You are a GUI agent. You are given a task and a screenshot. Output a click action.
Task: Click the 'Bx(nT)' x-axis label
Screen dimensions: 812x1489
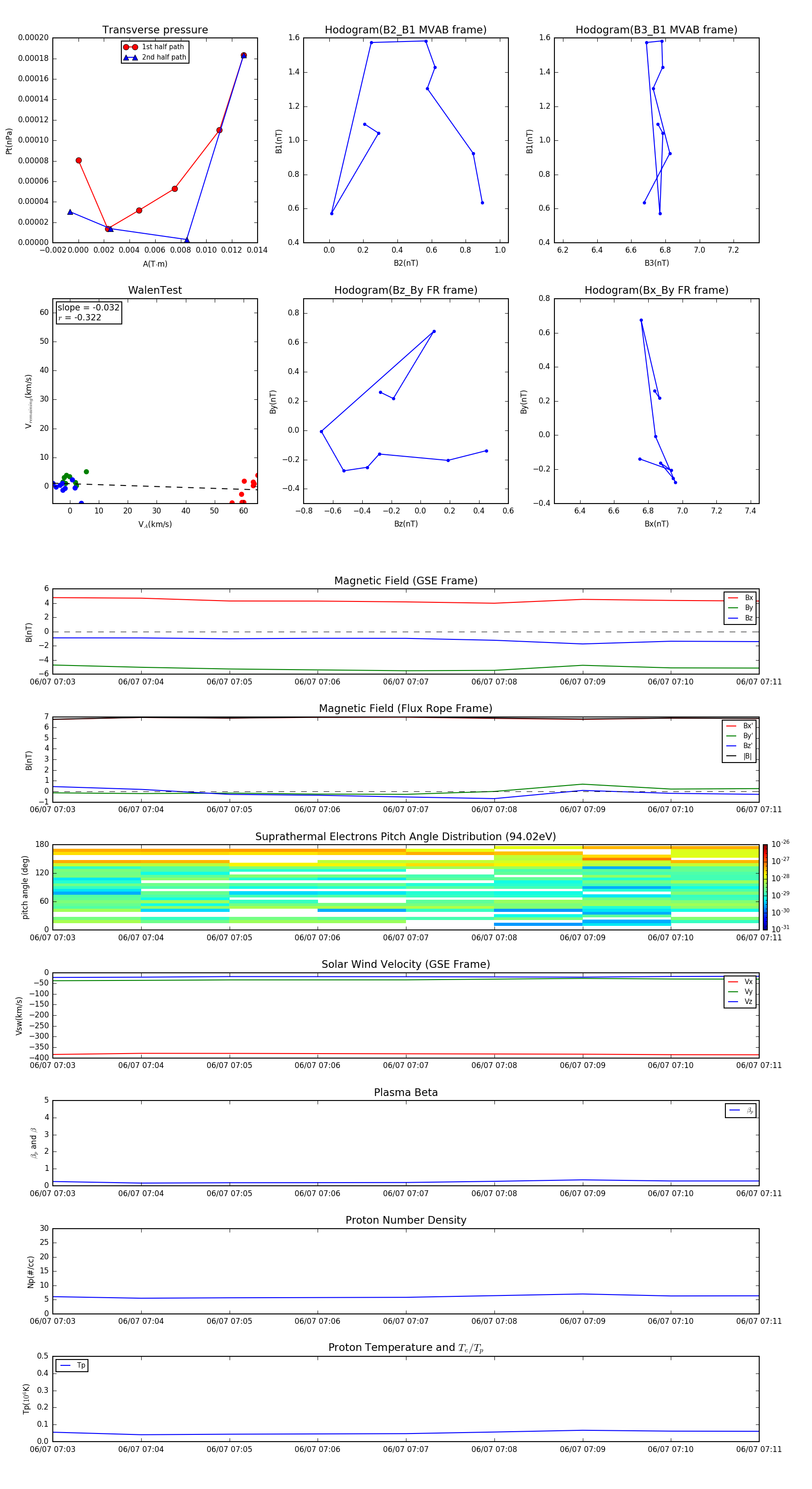(656, 524)
